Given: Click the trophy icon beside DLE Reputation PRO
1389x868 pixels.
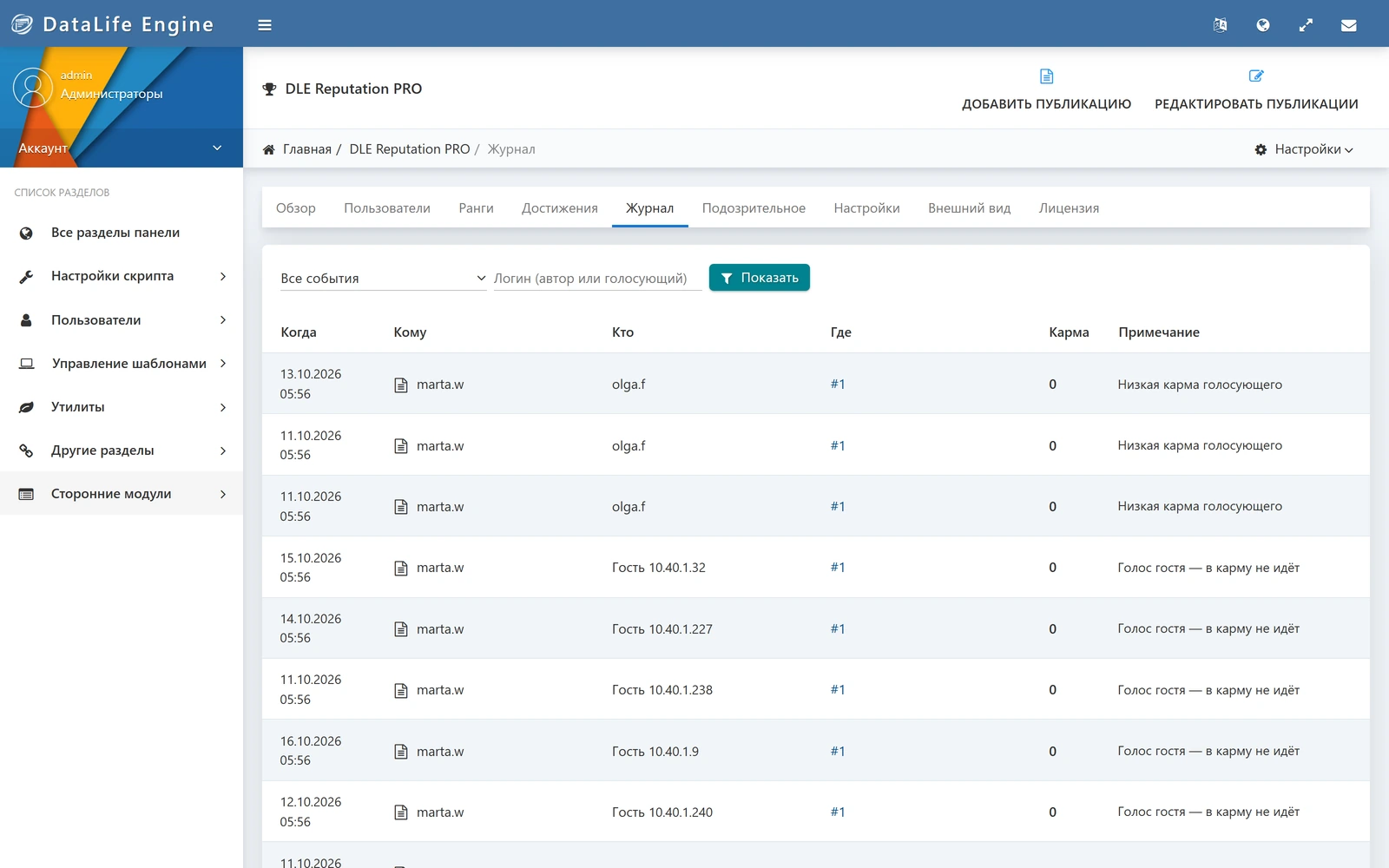Looking at the screenshot, I should 269,89.
